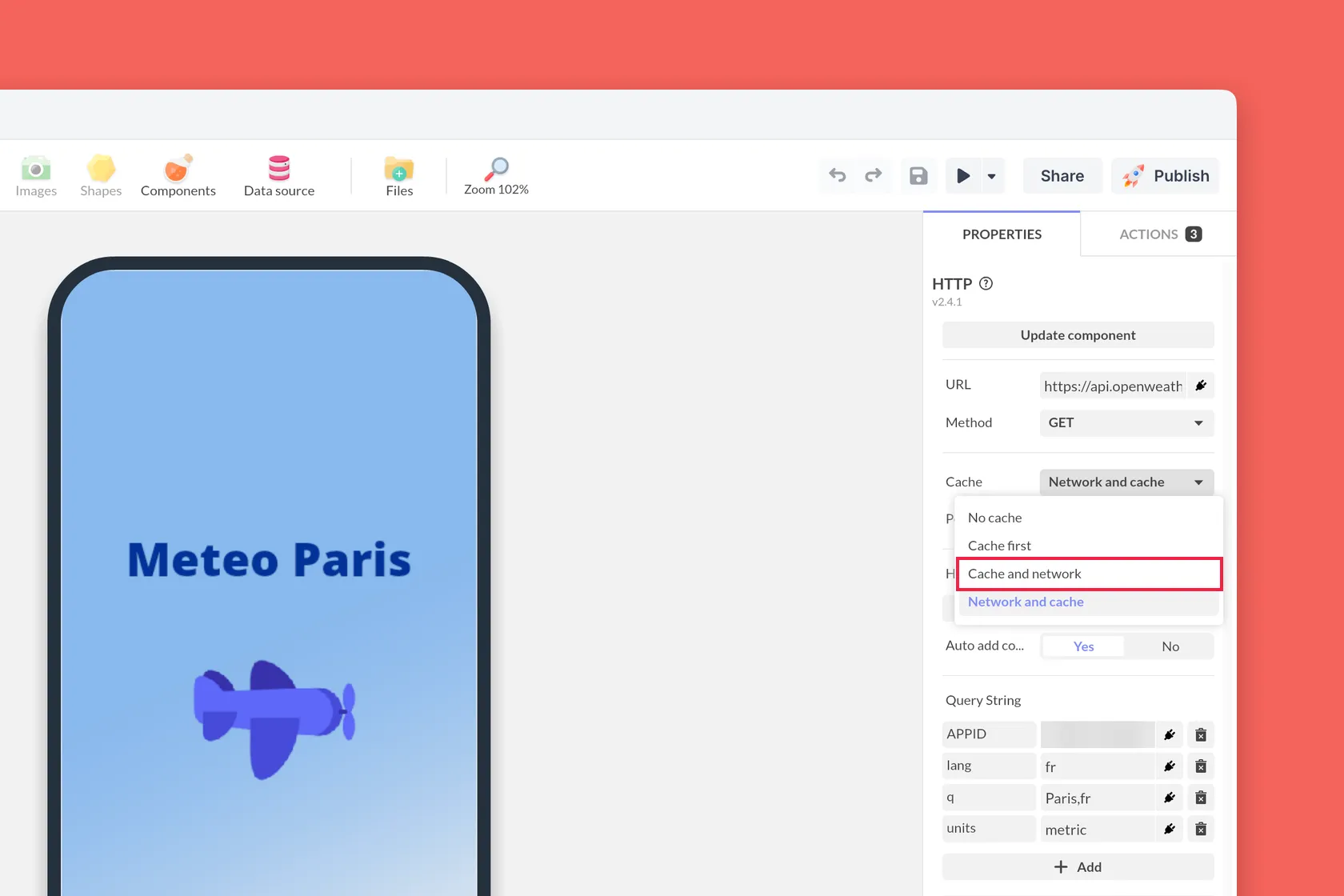Expand the preview options arrow next to play
Viewport: 1344px width, 896px height.
[992, 175]
